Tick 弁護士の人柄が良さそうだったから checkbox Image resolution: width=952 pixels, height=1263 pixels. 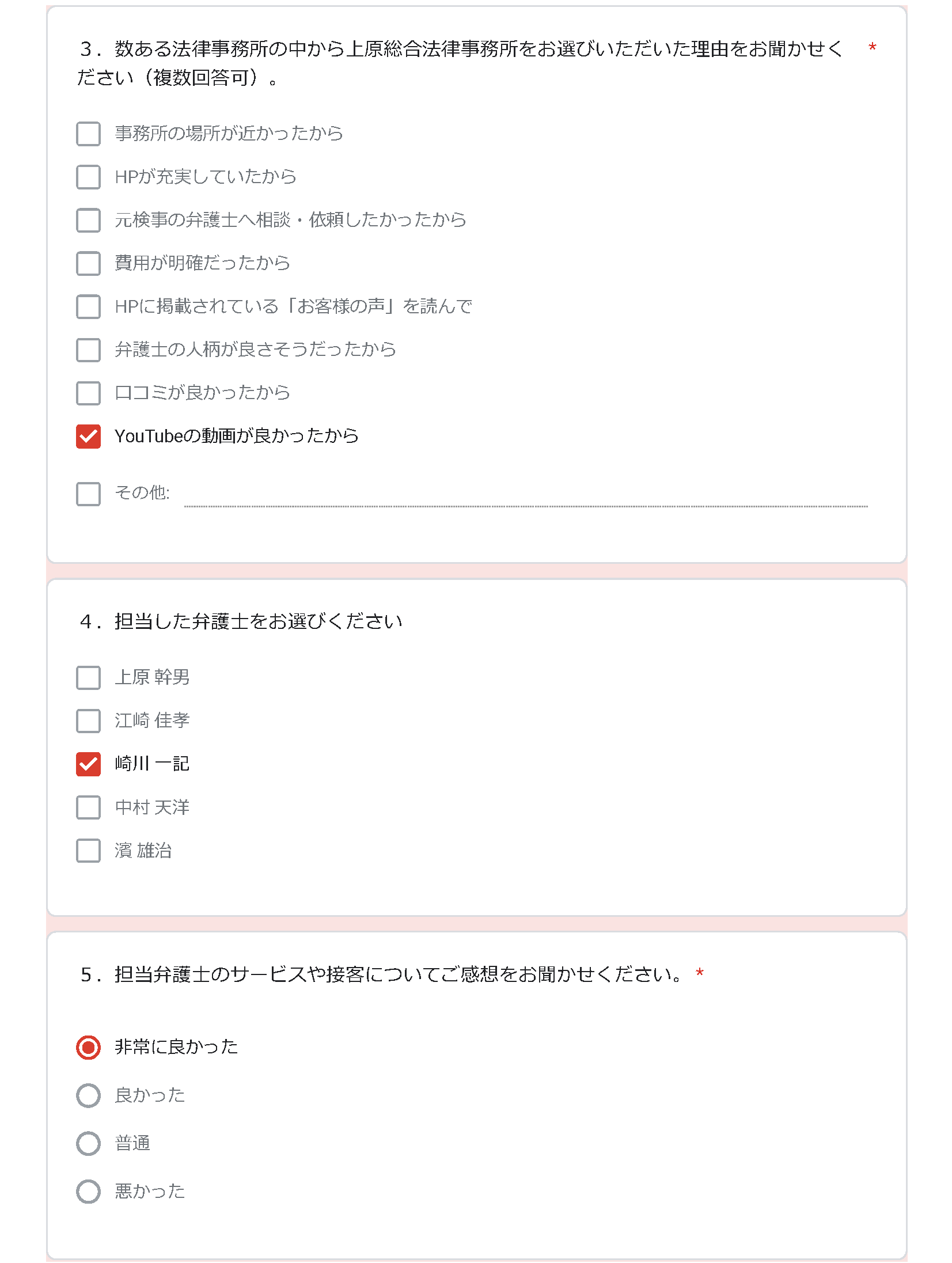[88, 350]
